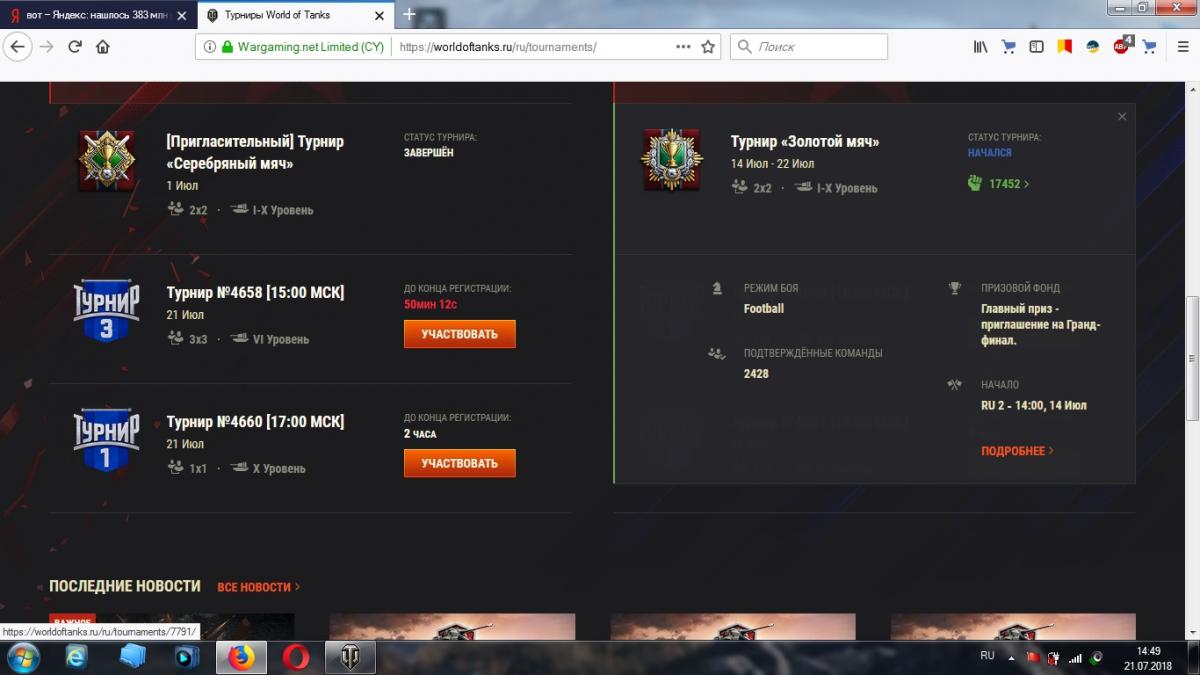Click the '50мин 12с' registration countdown
Image resolution: width=1200 pixels, height=675 pixels.
tap(431, 304)
